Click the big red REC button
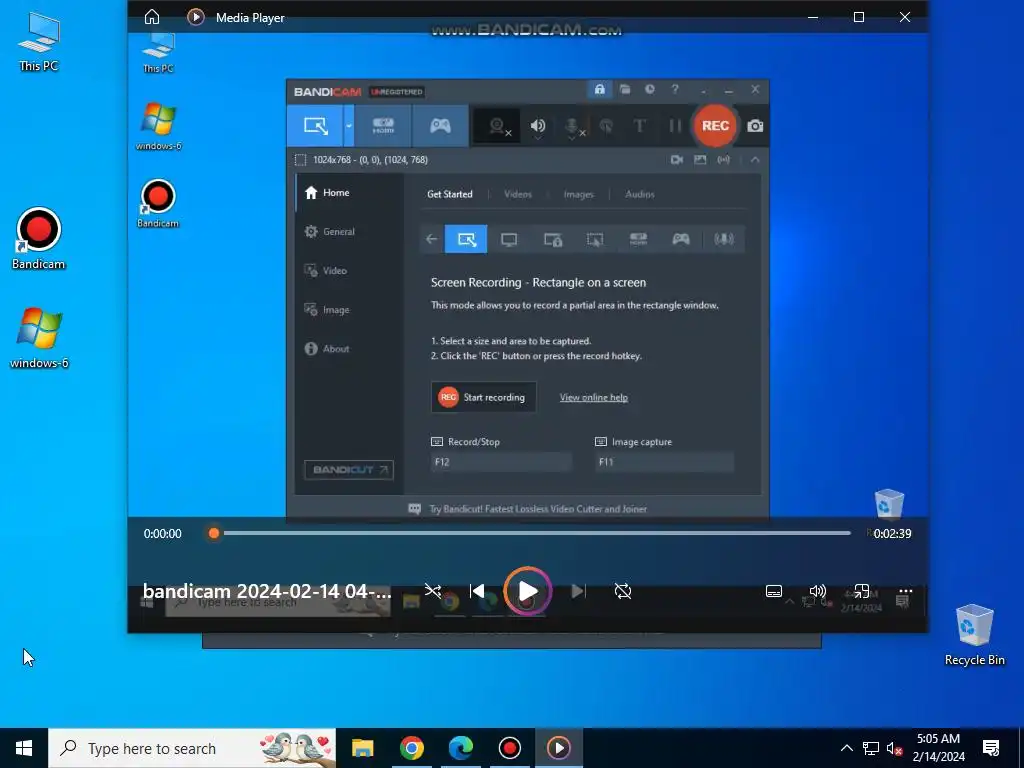1024x768 pixels. [715, 126]
